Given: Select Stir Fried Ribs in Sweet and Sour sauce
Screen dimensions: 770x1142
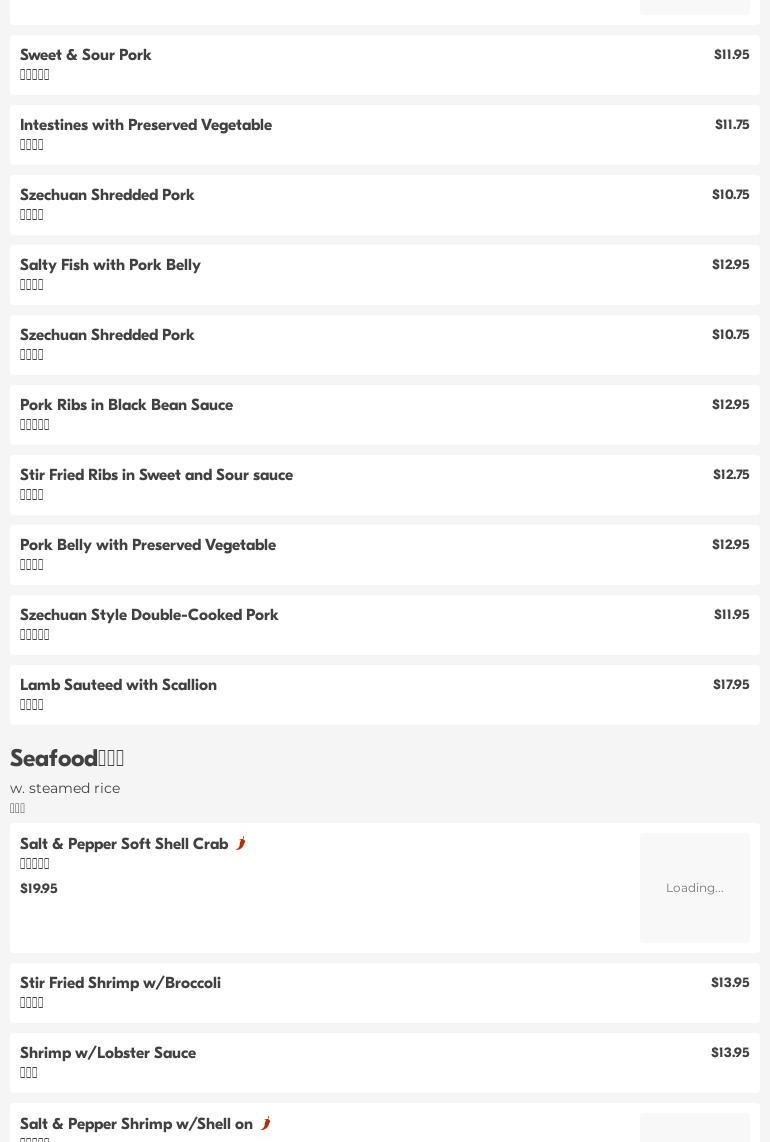Looking at the screenshot, I should tap(156, 475).
